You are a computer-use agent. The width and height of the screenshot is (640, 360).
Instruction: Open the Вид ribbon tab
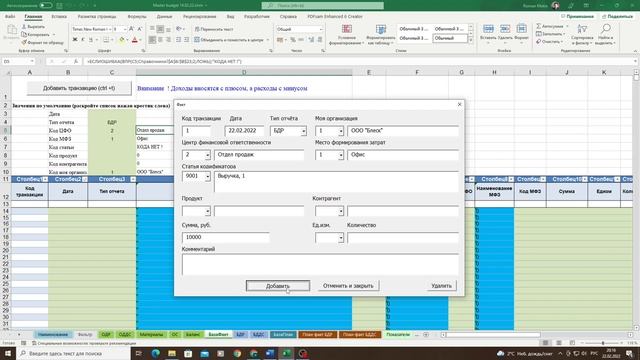(x=231, y=17)
